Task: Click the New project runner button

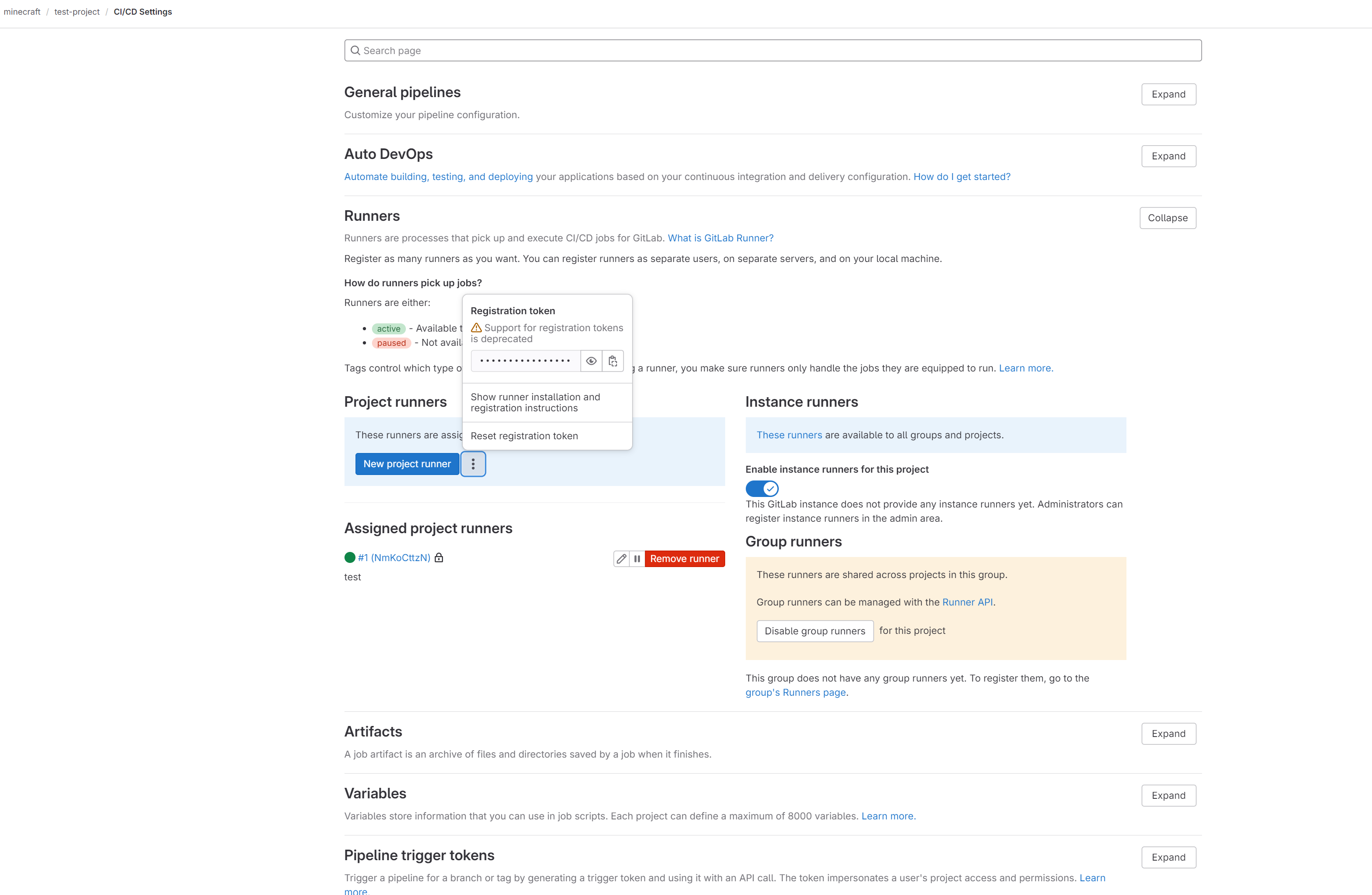Action: 407,464
